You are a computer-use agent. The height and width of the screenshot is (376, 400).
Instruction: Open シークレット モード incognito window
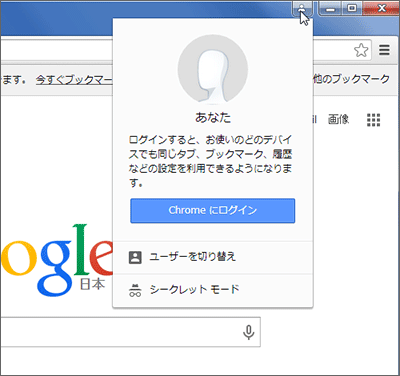coord(213,290)
